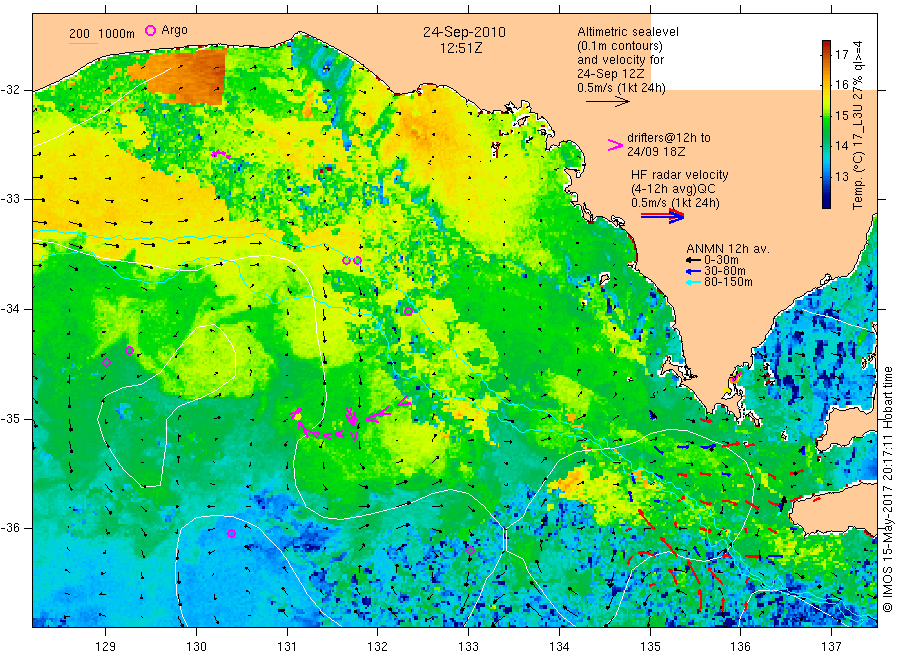Click the Argo float near 130.4, -36
The width and height of the screenshot is (900, 660).
pyautogui.click(x=231, y=533)
